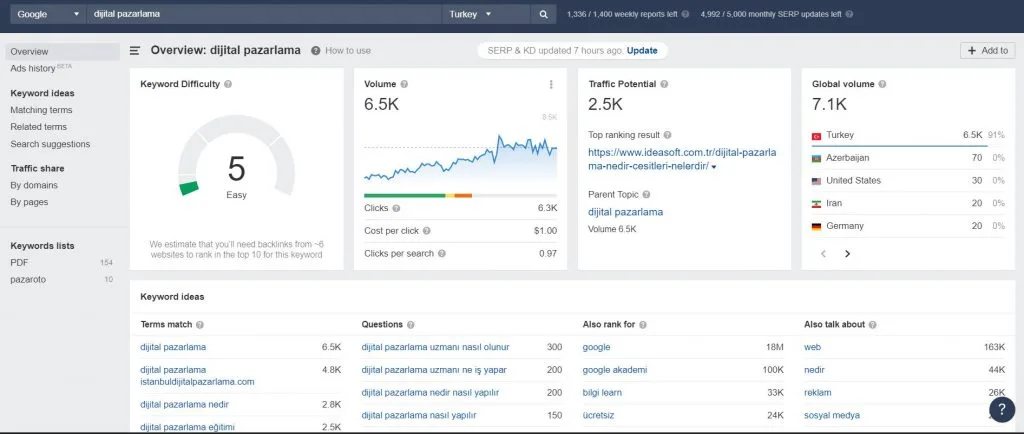
Task: Click the volume trend chart
Action: [460, 158]
